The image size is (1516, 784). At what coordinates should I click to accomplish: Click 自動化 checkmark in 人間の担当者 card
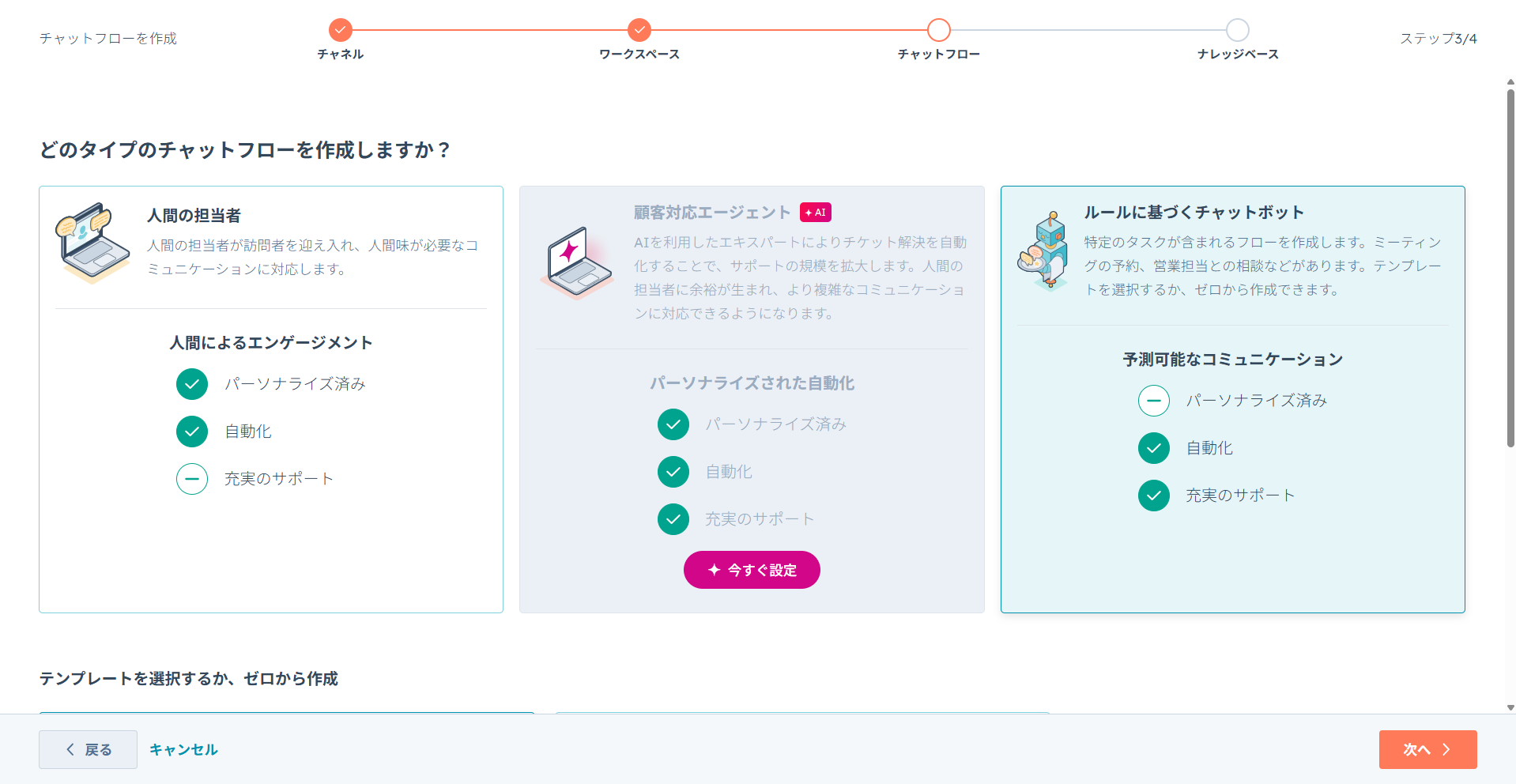[x=191, y=432]
